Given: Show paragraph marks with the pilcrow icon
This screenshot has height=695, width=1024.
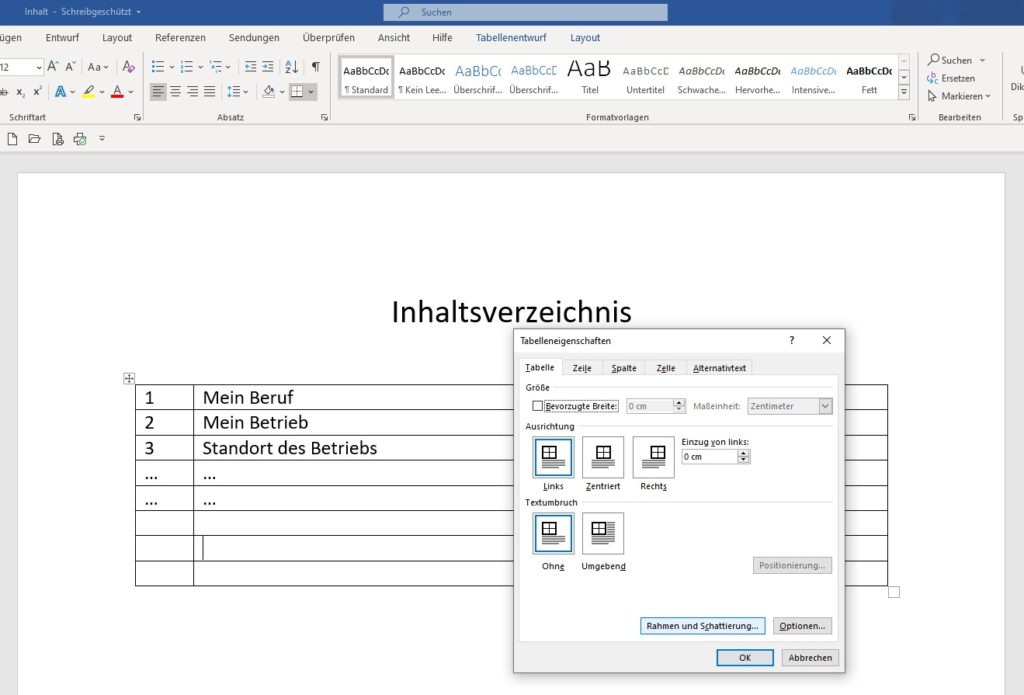Looking at the screenshot, I should point(316,67).
